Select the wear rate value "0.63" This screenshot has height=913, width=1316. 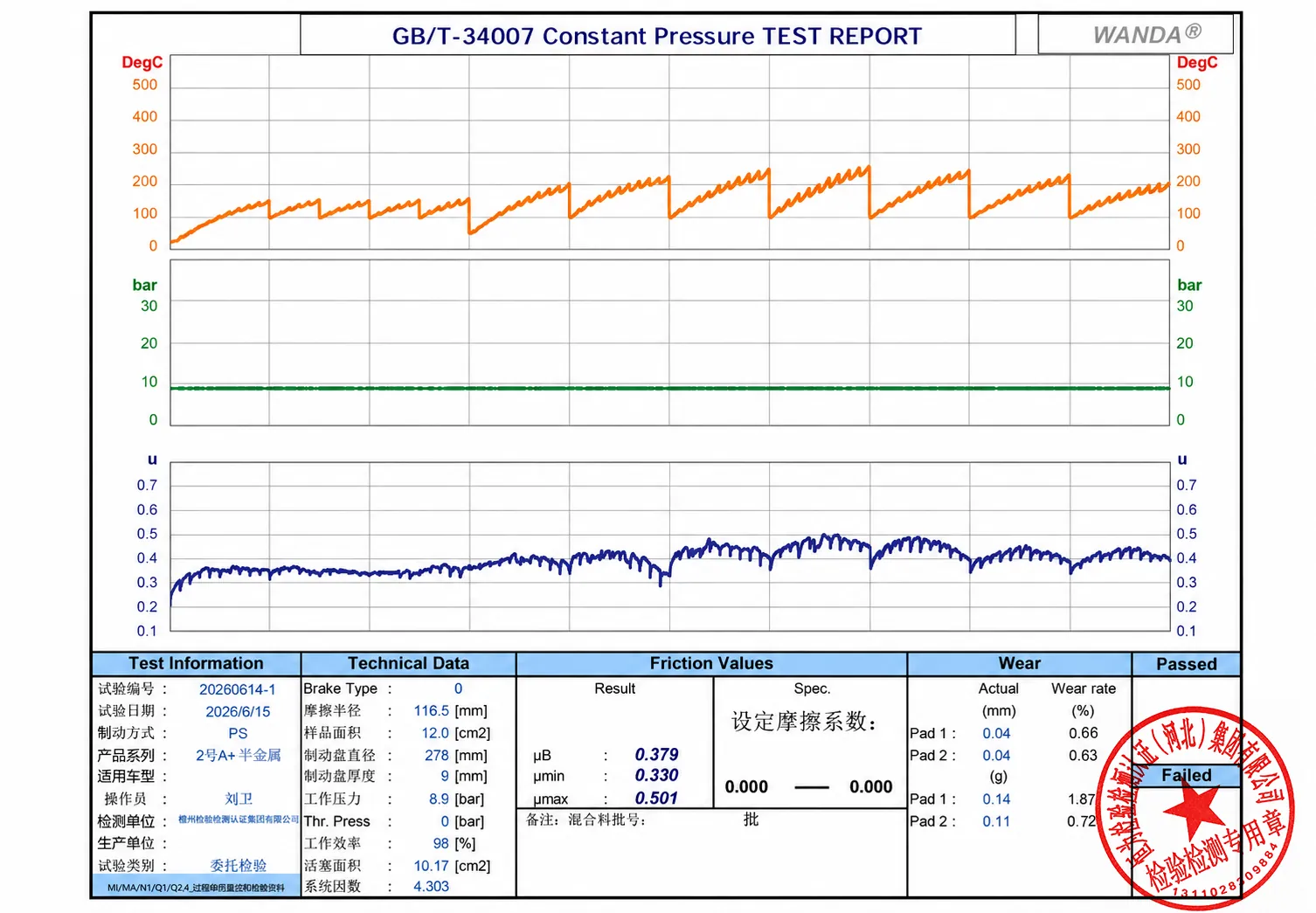(1083, 755)
